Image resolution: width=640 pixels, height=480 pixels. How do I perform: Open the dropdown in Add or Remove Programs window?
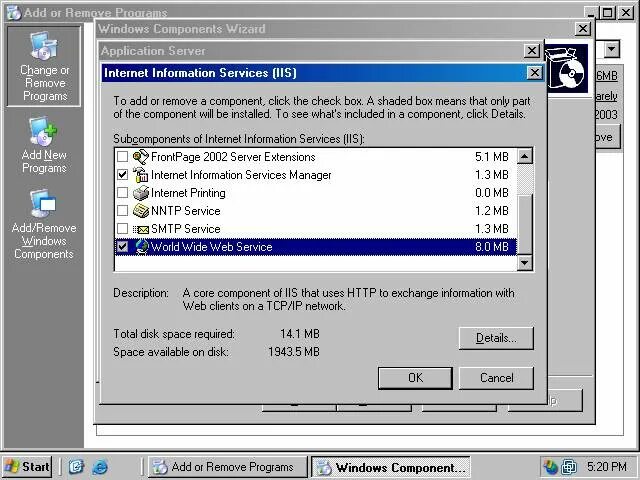click(611, 49)
